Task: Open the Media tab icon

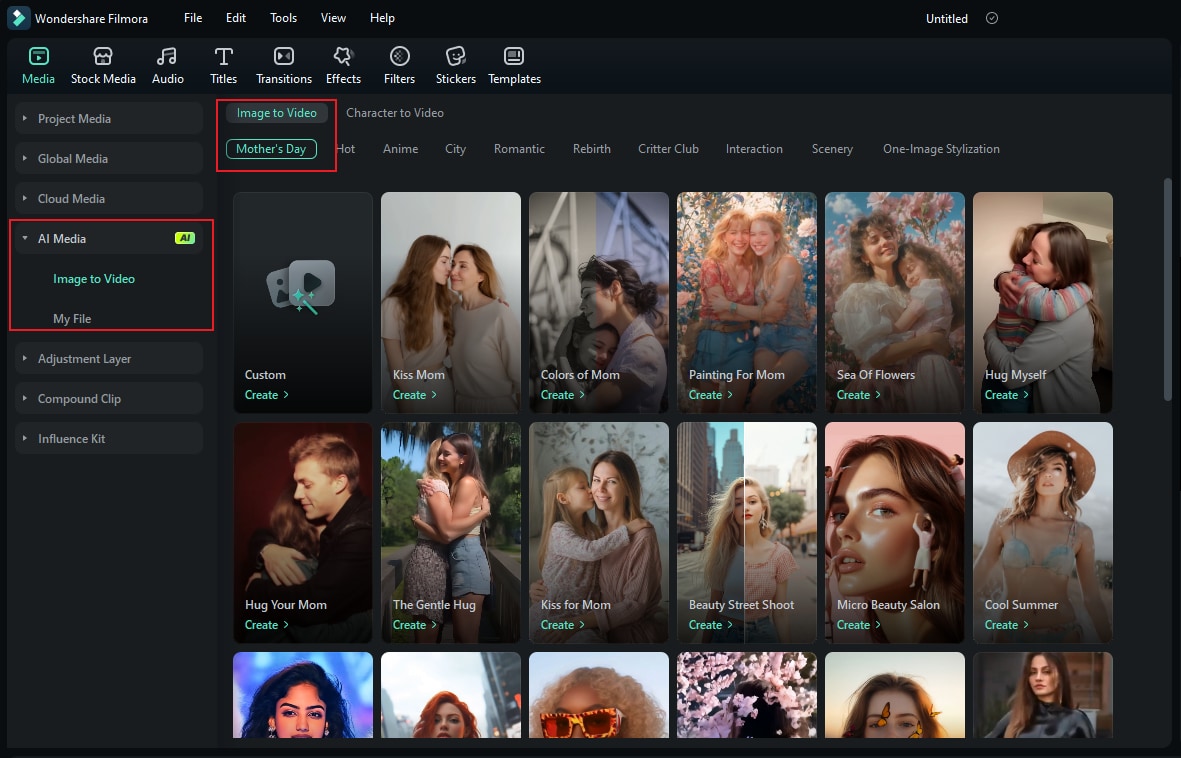Action: (38, 57)
